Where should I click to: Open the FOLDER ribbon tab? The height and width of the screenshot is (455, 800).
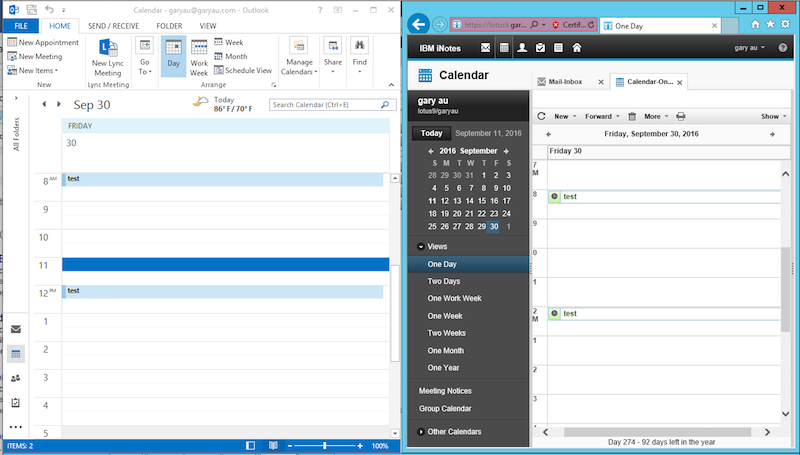tap(169, 26)
